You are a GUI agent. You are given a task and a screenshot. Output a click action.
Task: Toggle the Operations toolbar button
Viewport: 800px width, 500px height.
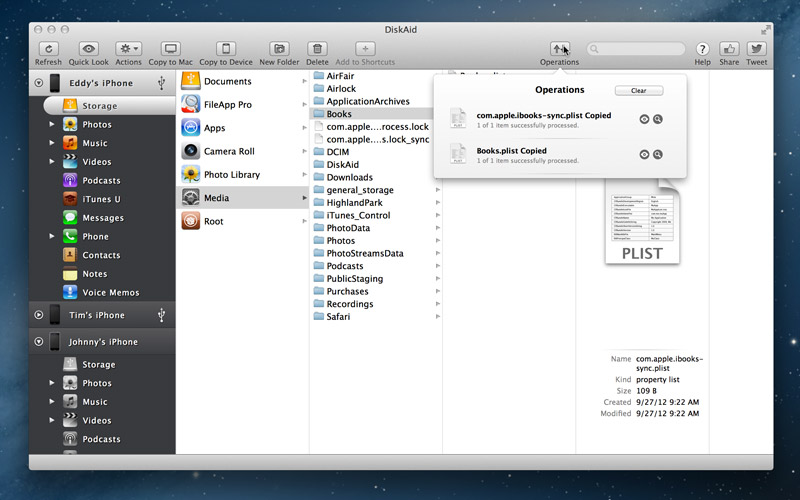[559, 49]
